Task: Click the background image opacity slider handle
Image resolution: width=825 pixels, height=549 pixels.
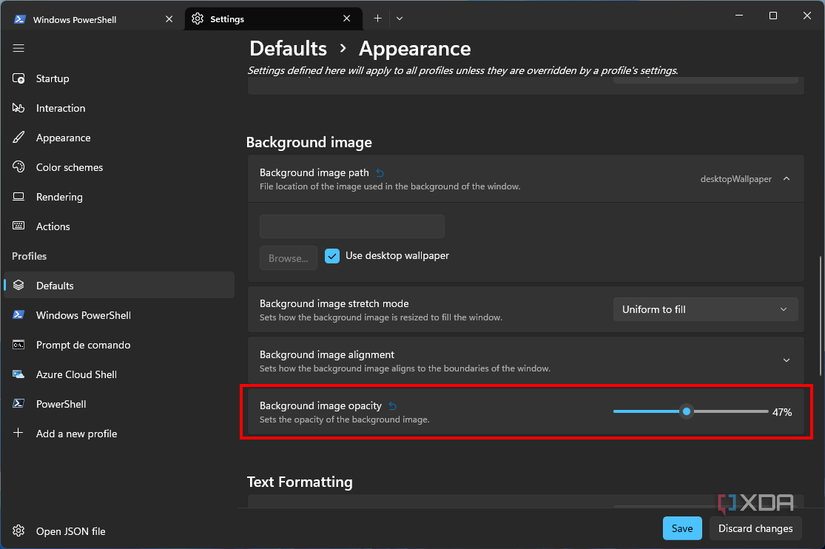Action: click(x=686, y=411)
